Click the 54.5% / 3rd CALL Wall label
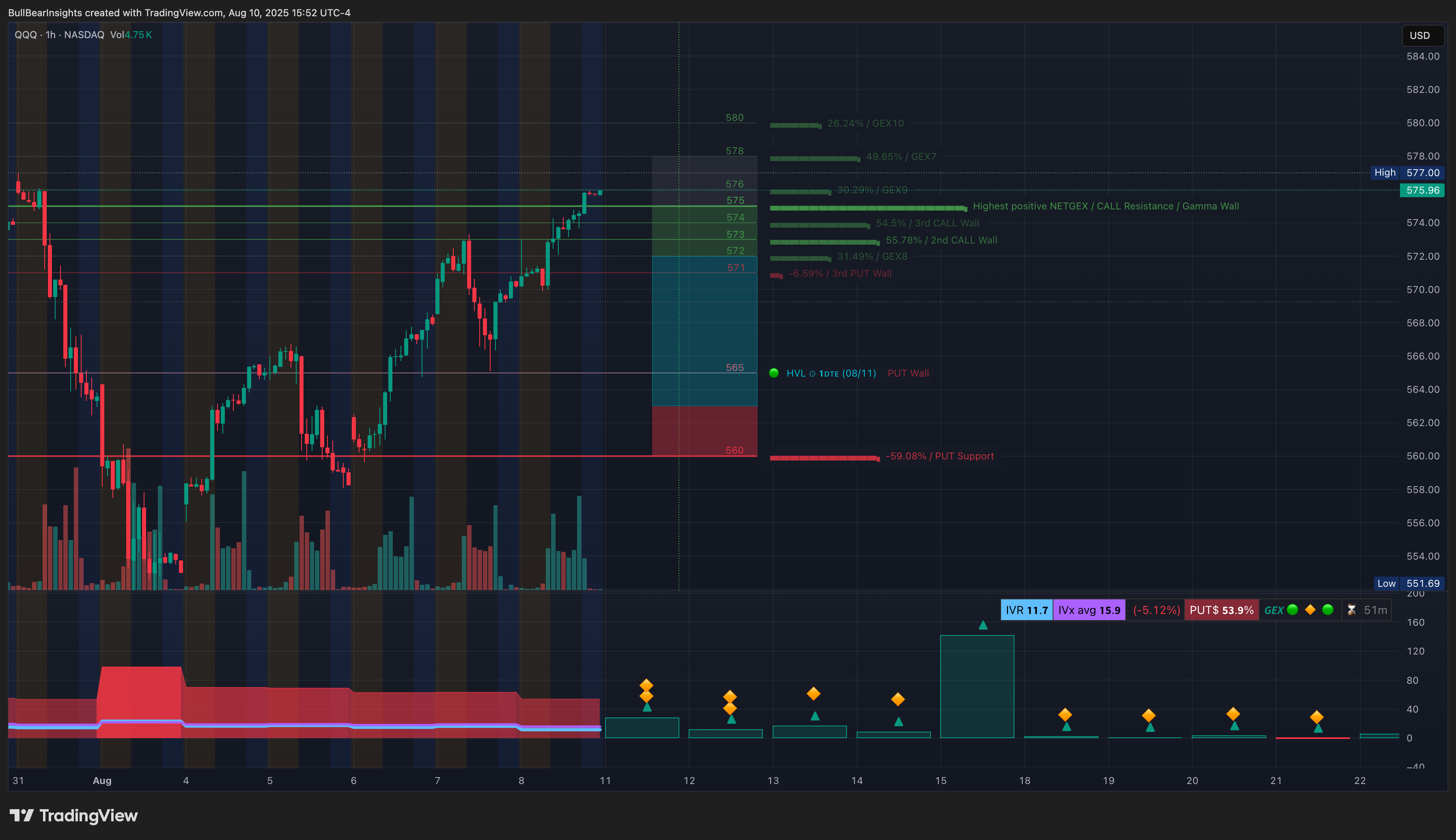Viewport: 1456px width, 840px height. (x=928, y=223)
